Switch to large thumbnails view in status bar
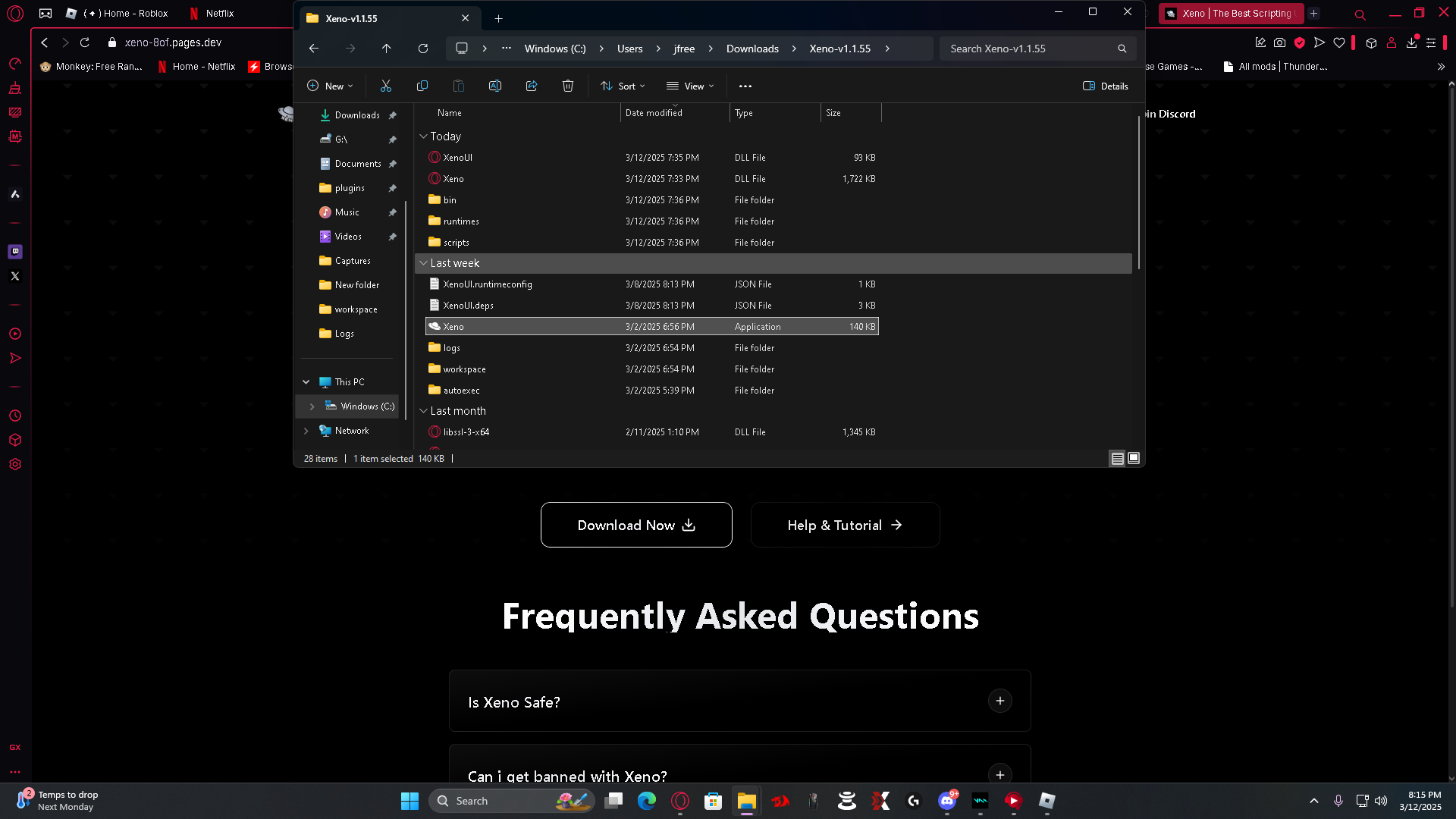The height and width of the screenshot is (819, 1456). click(x=1134, y=458)
